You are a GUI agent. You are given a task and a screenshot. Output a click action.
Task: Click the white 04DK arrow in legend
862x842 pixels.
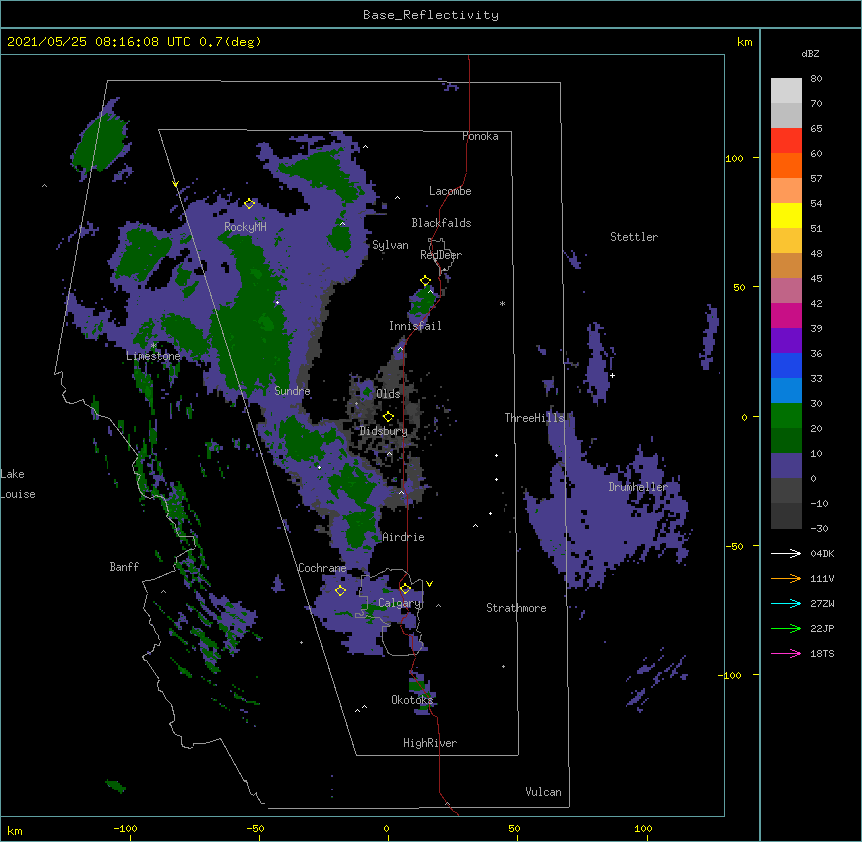coord(786,553)
